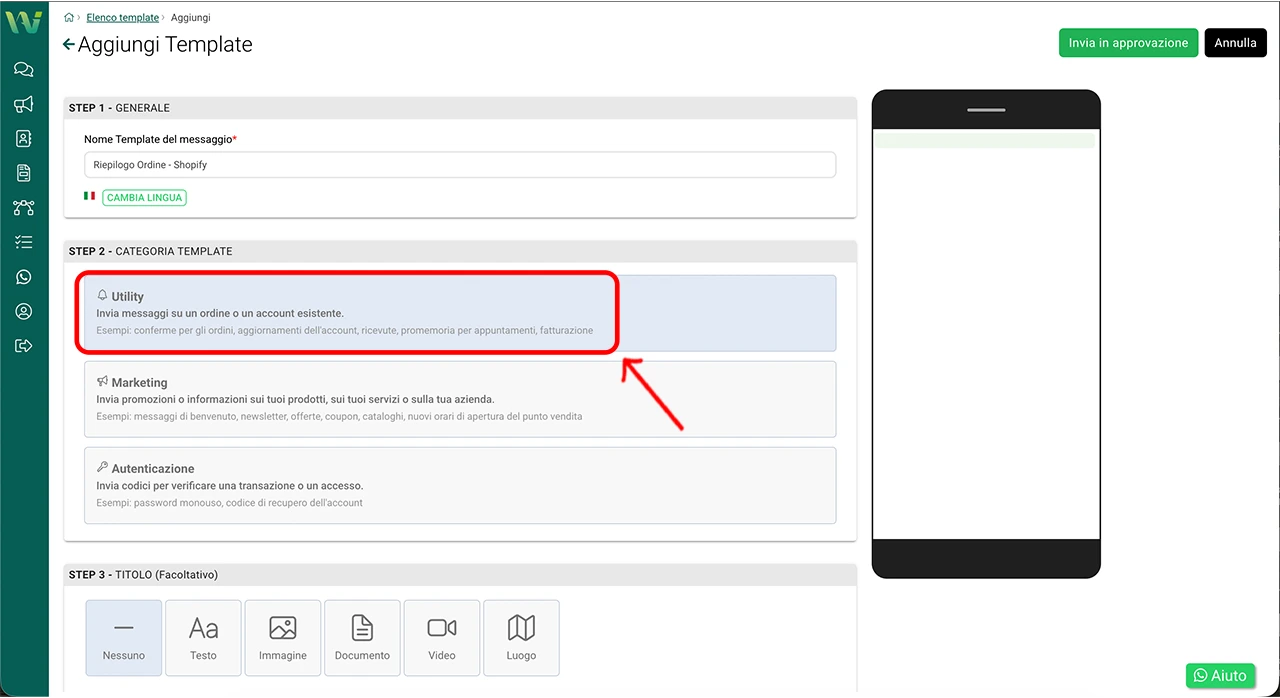
Task: Click the template name input field
Action: tap(459, 165)
